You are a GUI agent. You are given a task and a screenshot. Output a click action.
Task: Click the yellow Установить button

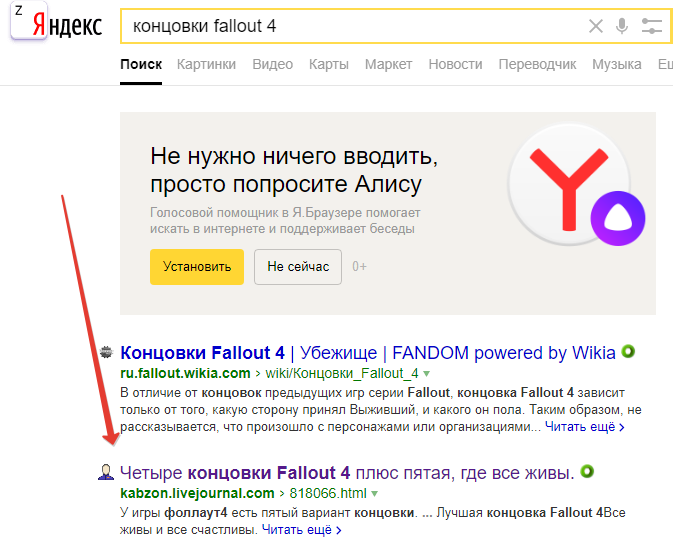[x=197, y=266]
